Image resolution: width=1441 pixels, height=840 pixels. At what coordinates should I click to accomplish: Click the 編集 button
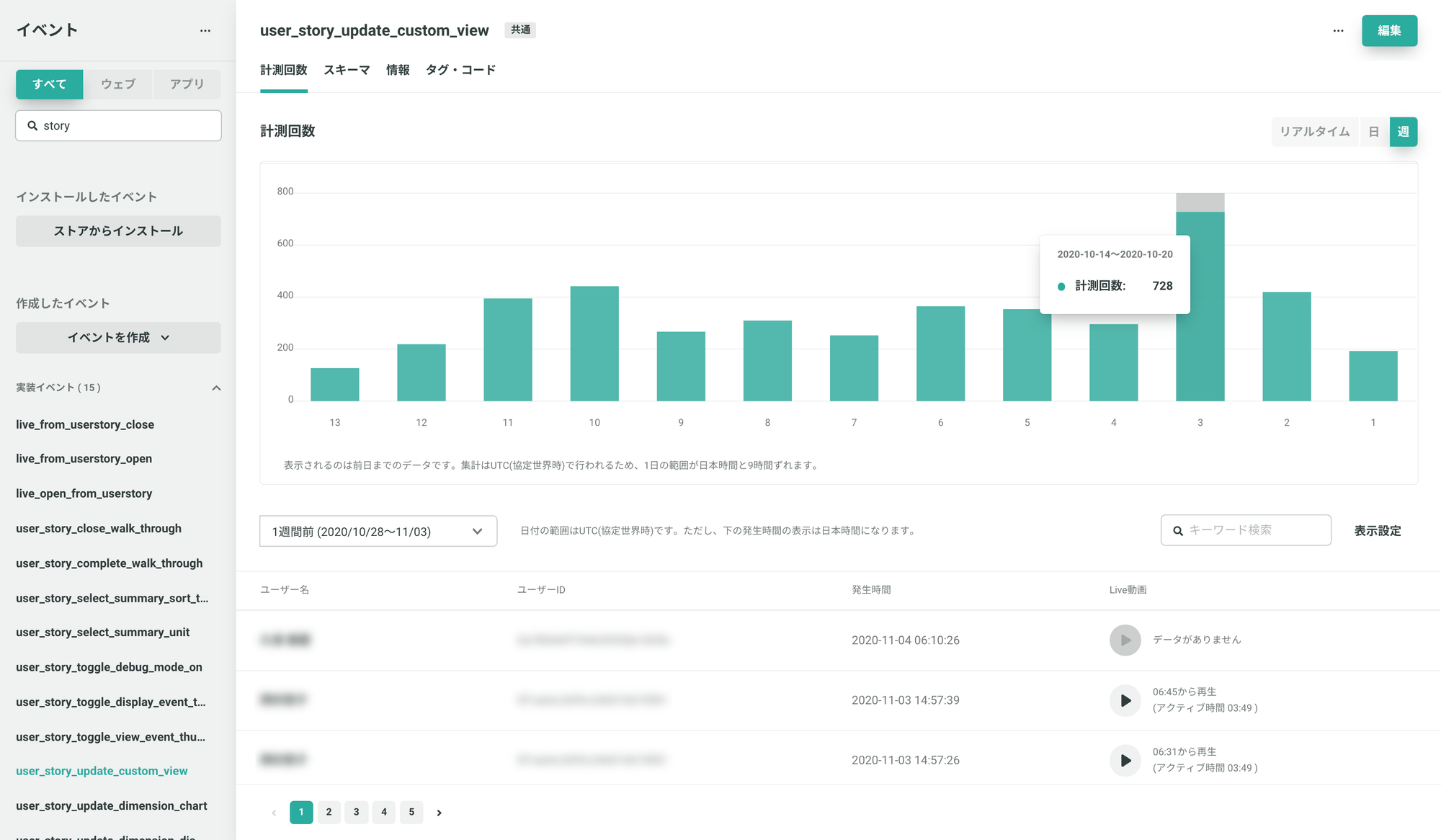1388,30
